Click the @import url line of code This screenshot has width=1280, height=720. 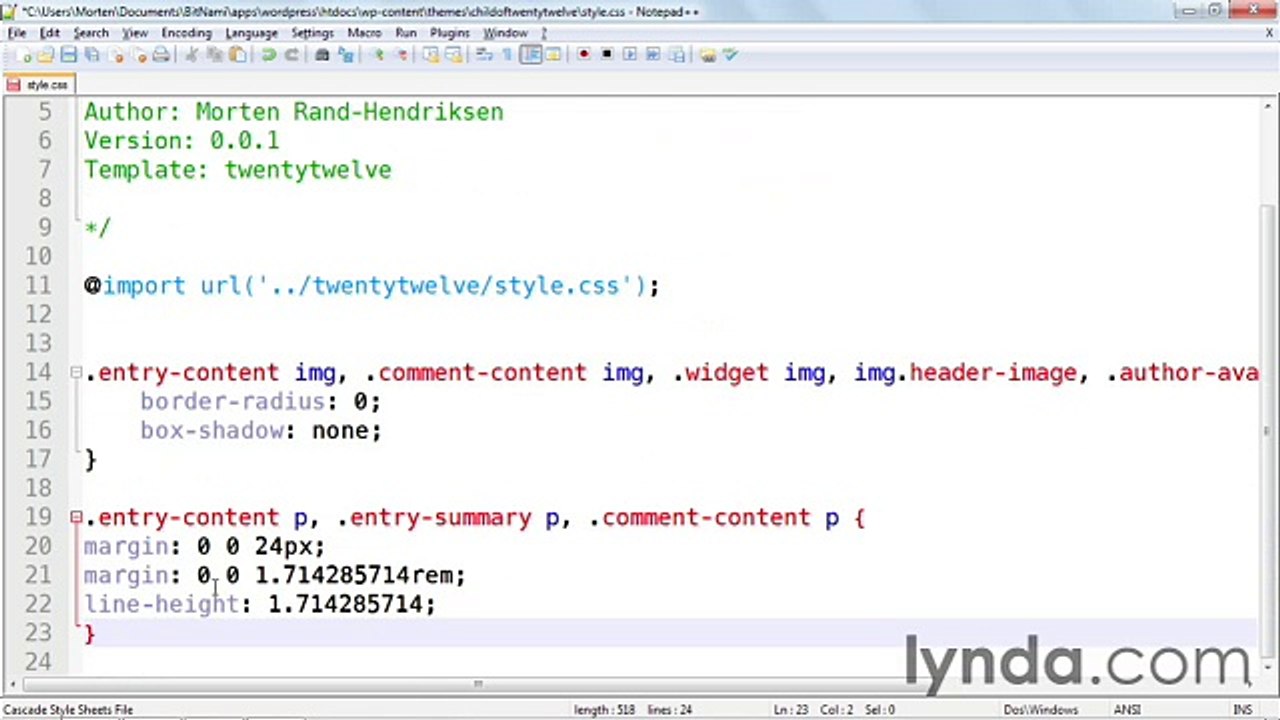point(371,286)
